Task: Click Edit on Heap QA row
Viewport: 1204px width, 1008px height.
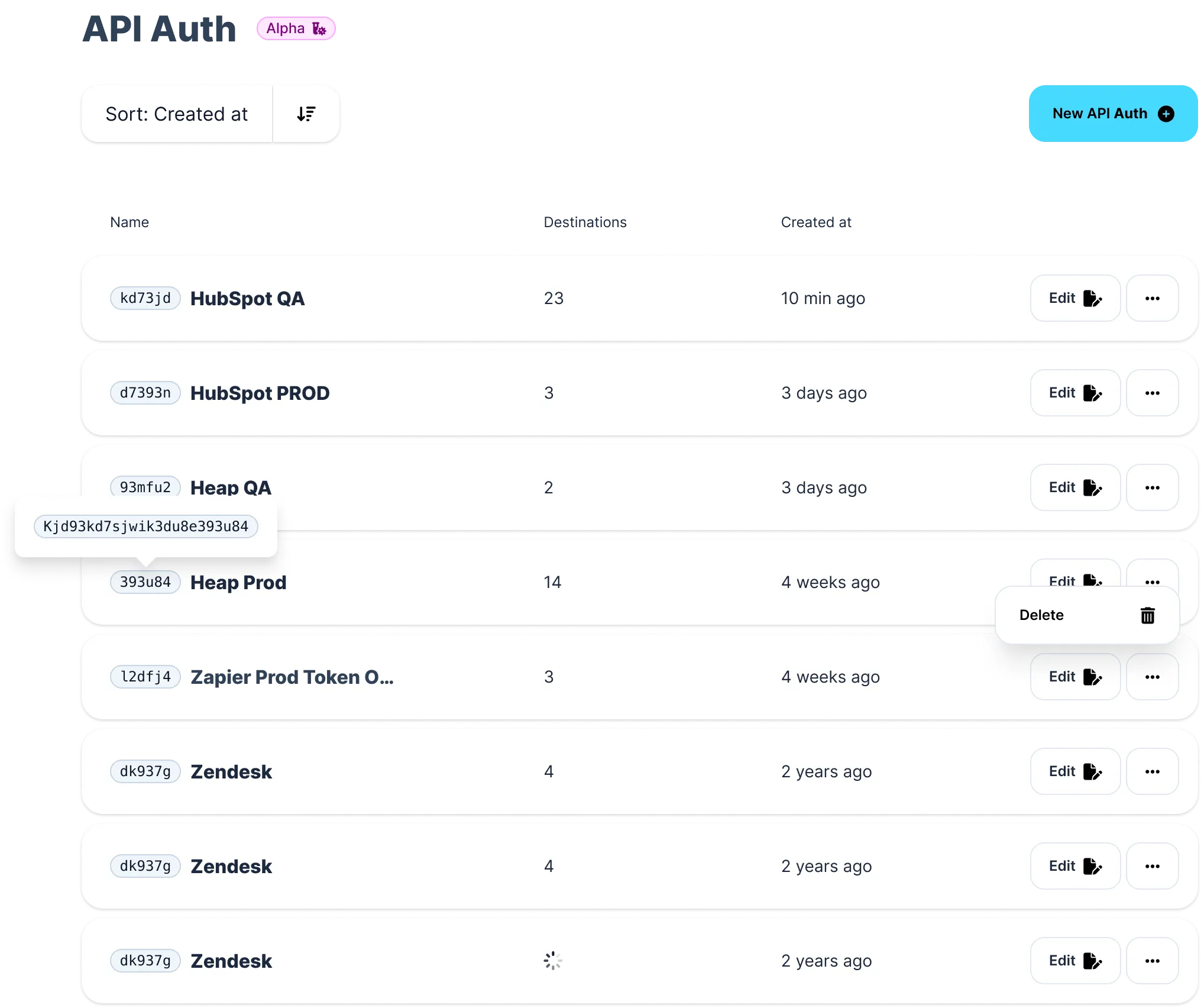Action: pos(1074,487)
